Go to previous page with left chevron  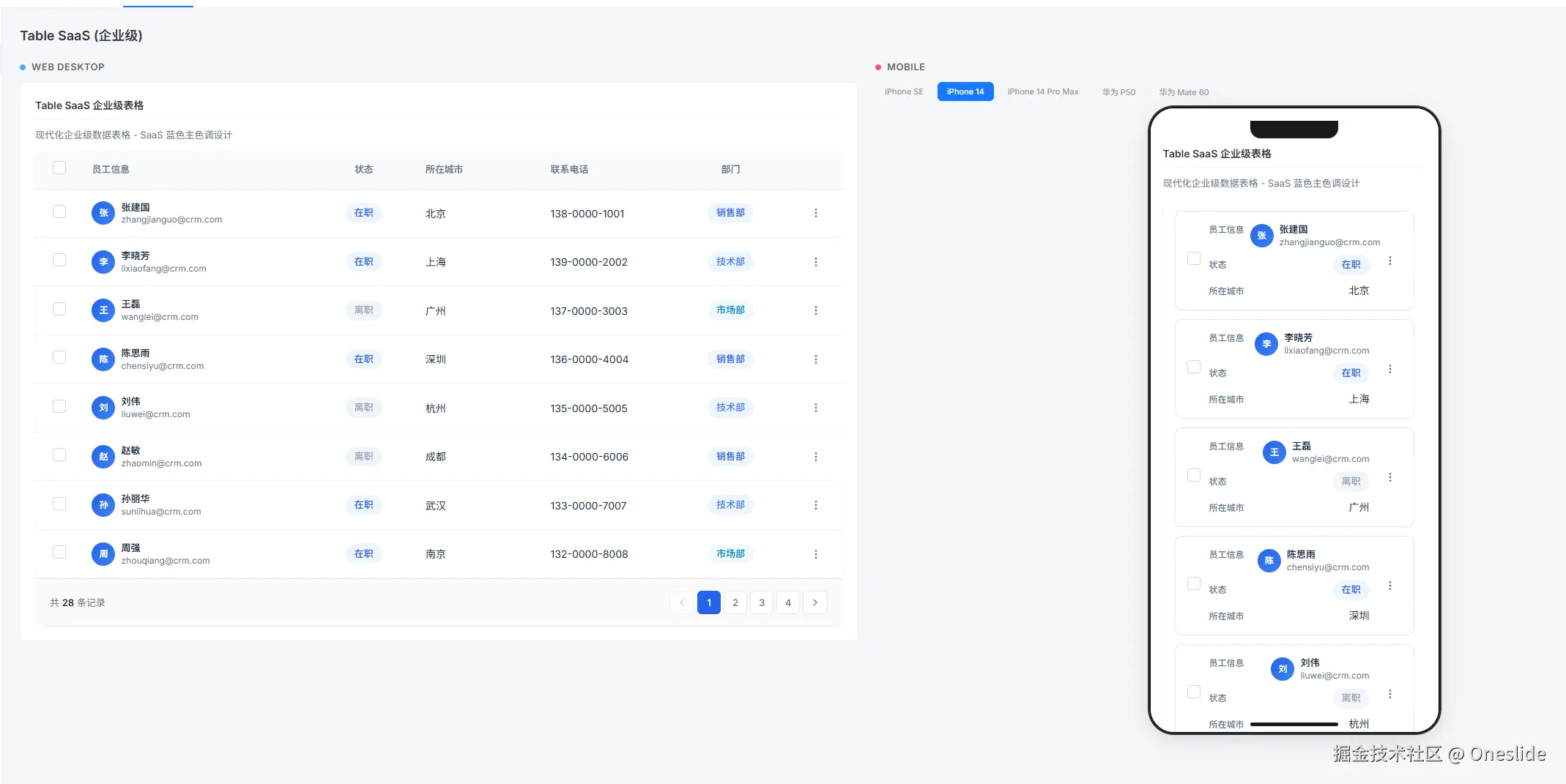(682, 602)
